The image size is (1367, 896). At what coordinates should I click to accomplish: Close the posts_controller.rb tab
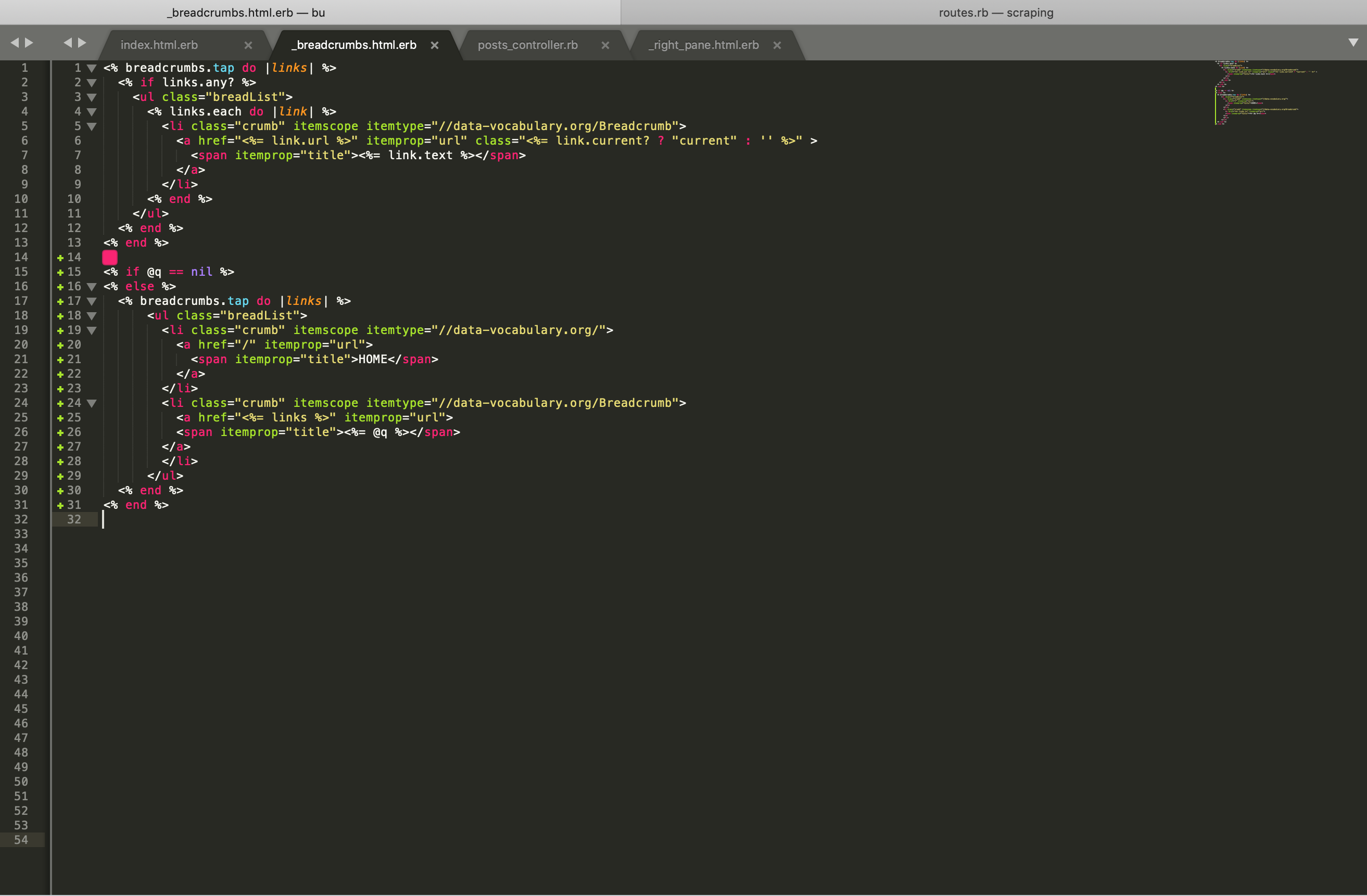tap(605, 45)
